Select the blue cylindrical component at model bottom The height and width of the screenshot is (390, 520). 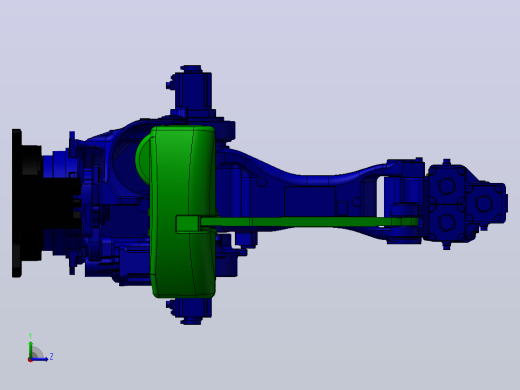[x=190, y=311]
